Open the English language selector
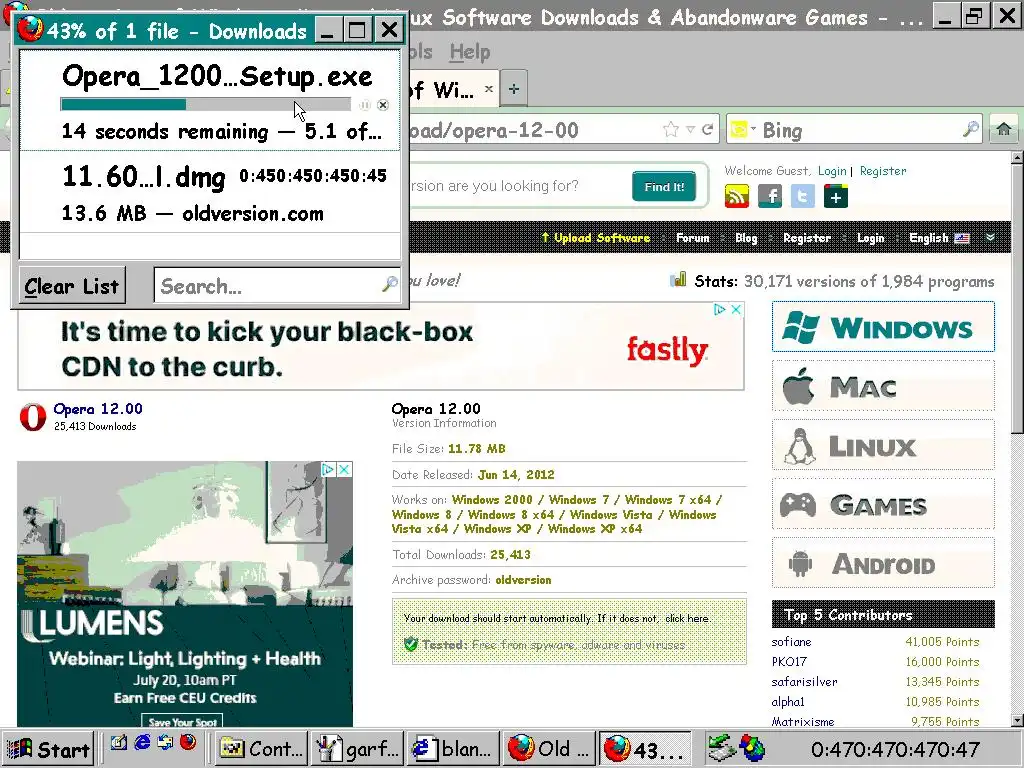 click(x=939, y=238)
